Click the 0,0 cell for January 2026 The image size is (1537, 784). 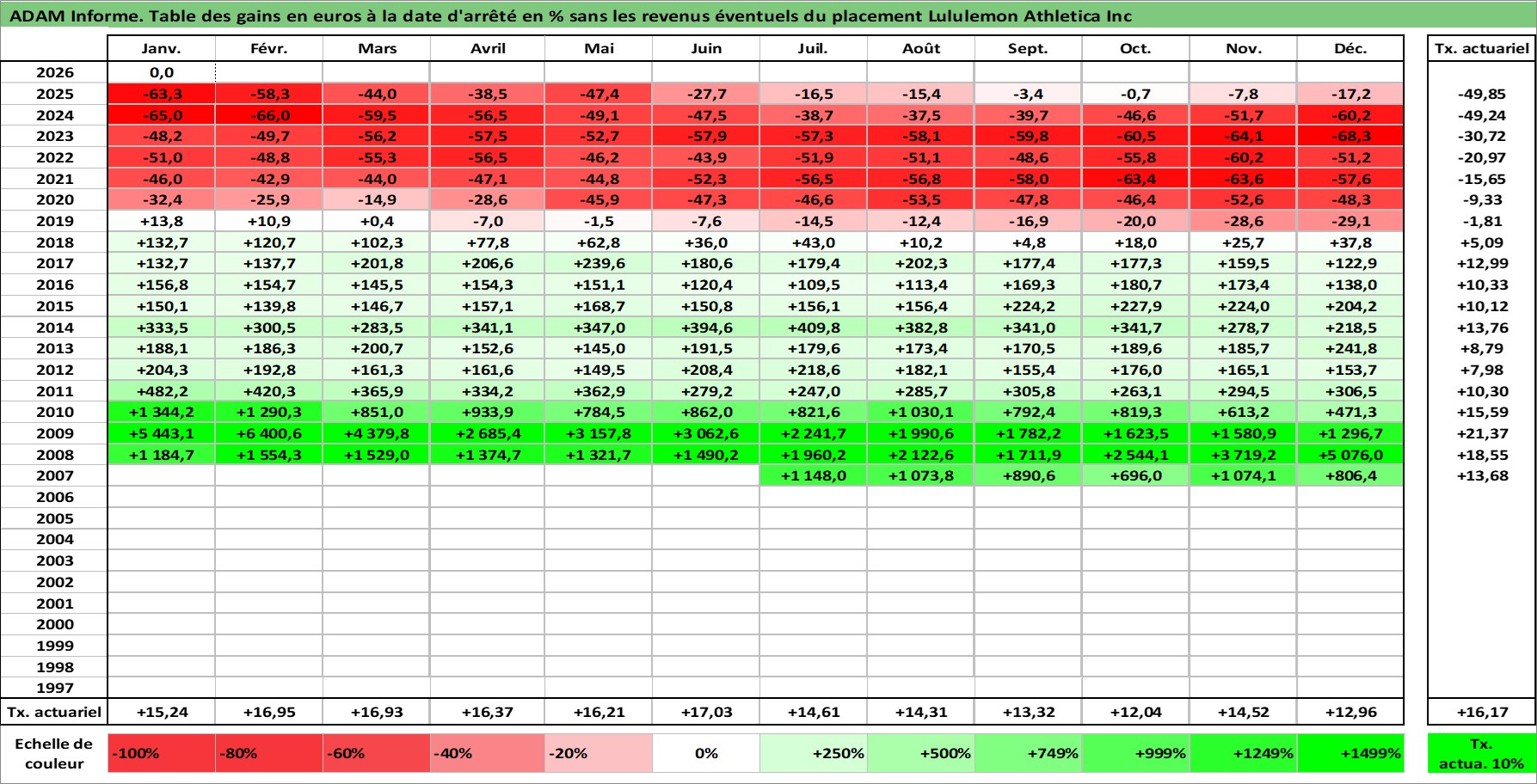pyautogui.click(x=162, y=72)
